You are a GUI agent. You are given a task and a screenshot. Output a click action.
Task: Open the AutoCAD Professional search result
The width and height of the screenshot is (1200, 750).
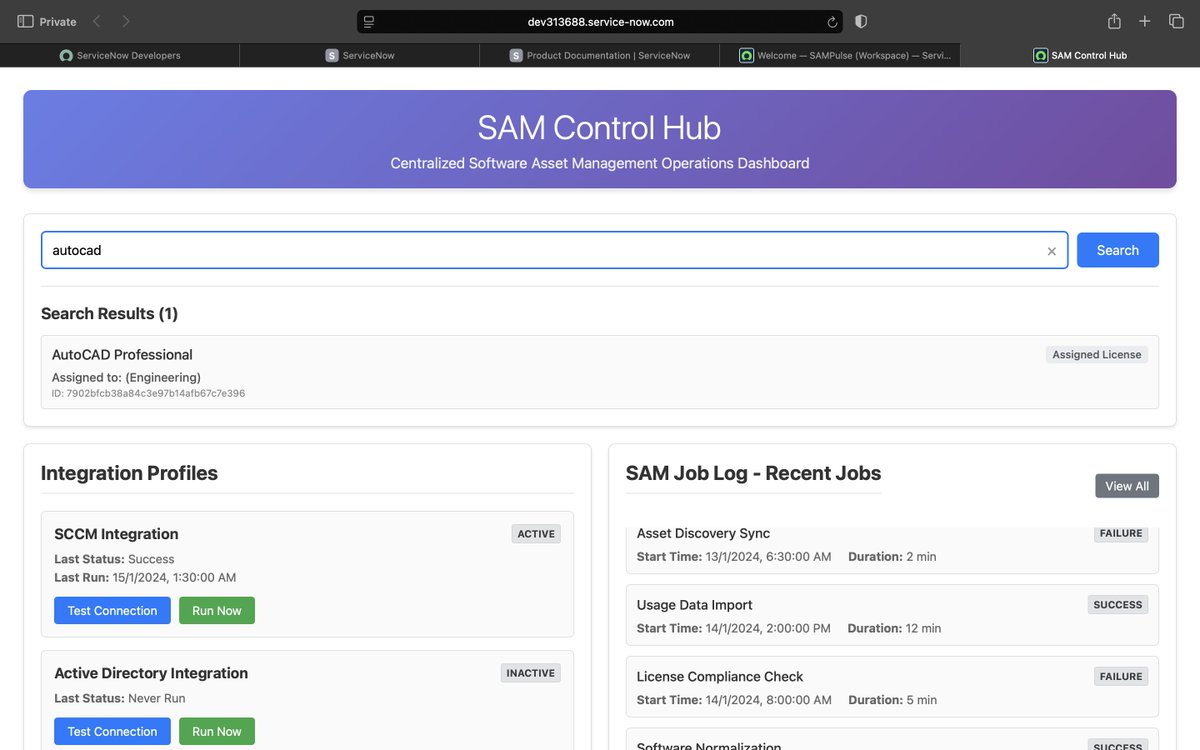point(600,372)
